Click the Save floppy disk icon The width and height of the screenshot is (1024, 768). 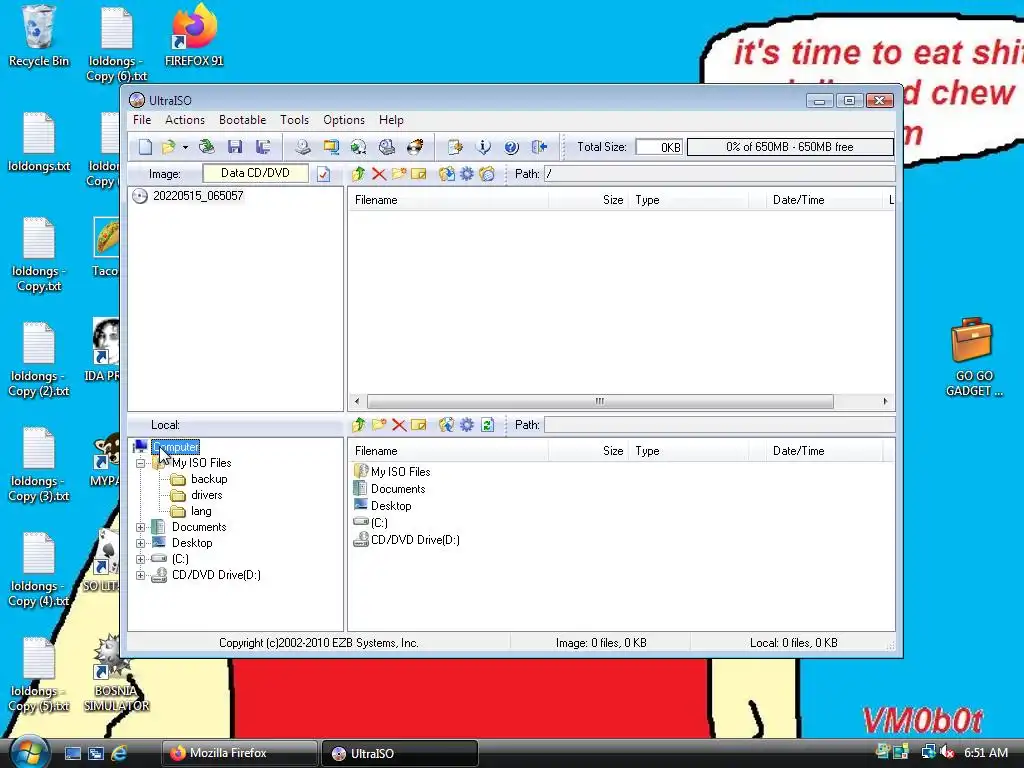pos(235,147)
